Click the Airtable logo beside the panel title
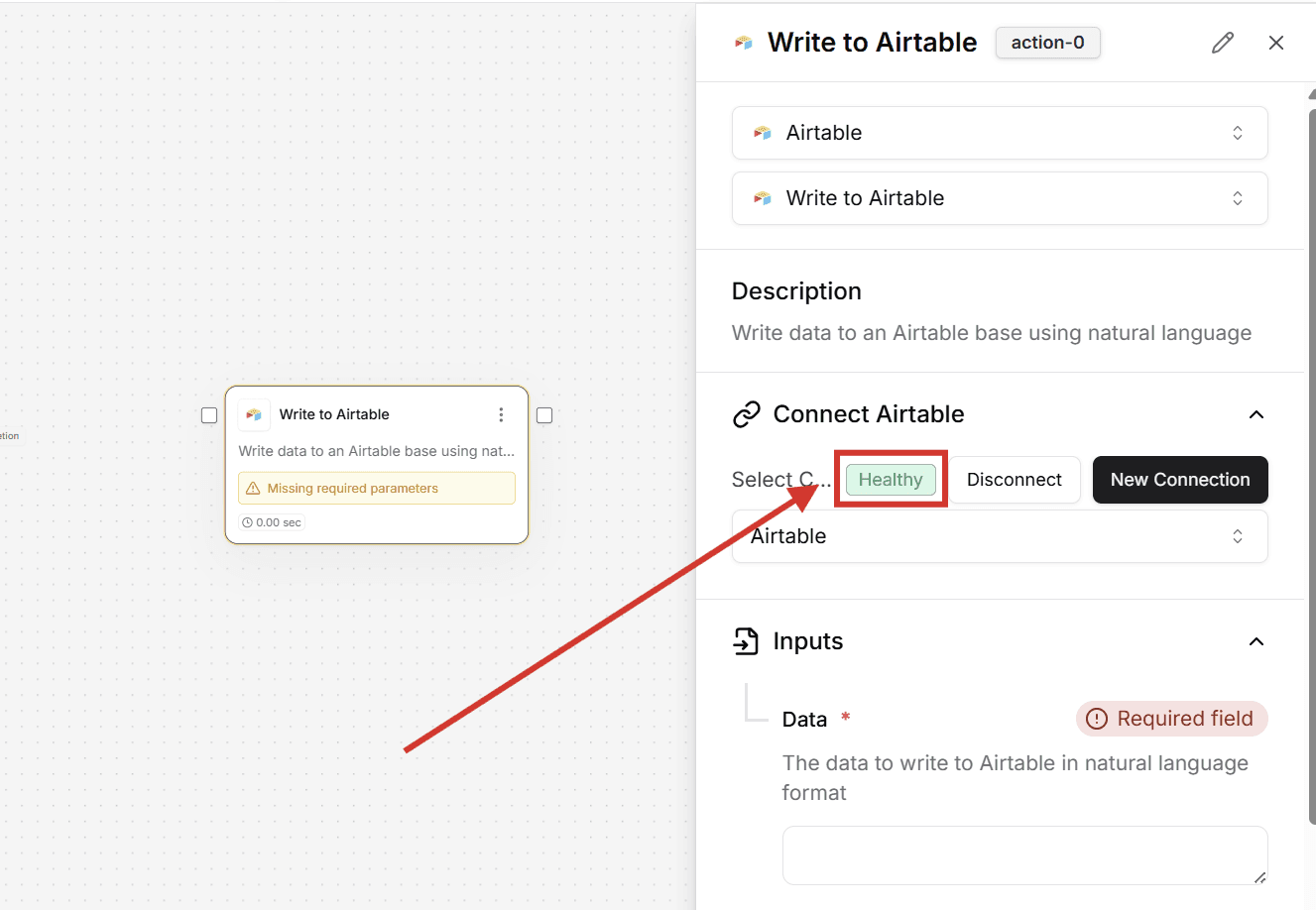Screen dimensions: 1316x910 (x=744, y=43)
